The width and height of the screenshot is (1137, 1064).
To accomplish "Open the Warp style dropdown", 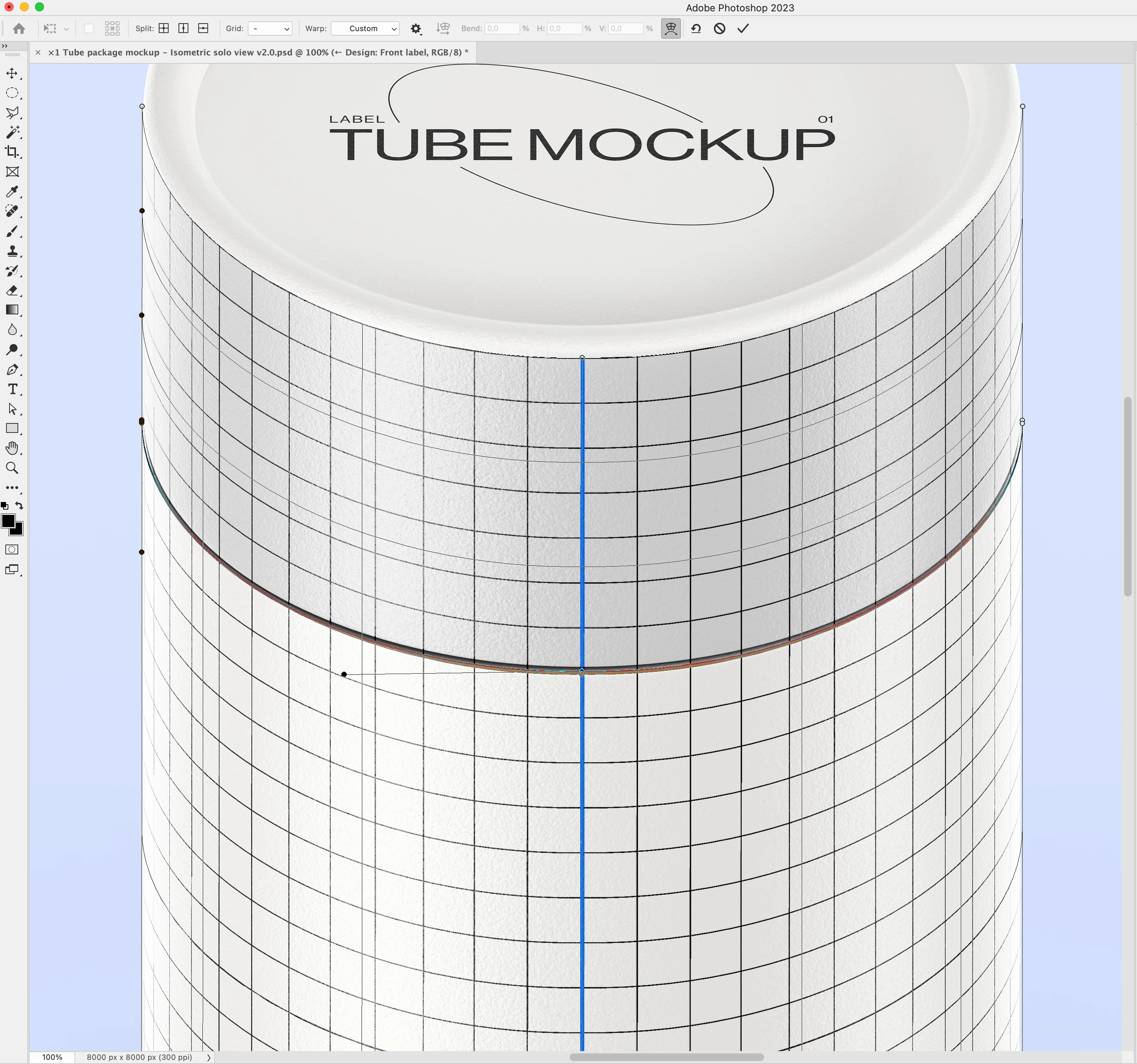I will (x=365, y=28).
